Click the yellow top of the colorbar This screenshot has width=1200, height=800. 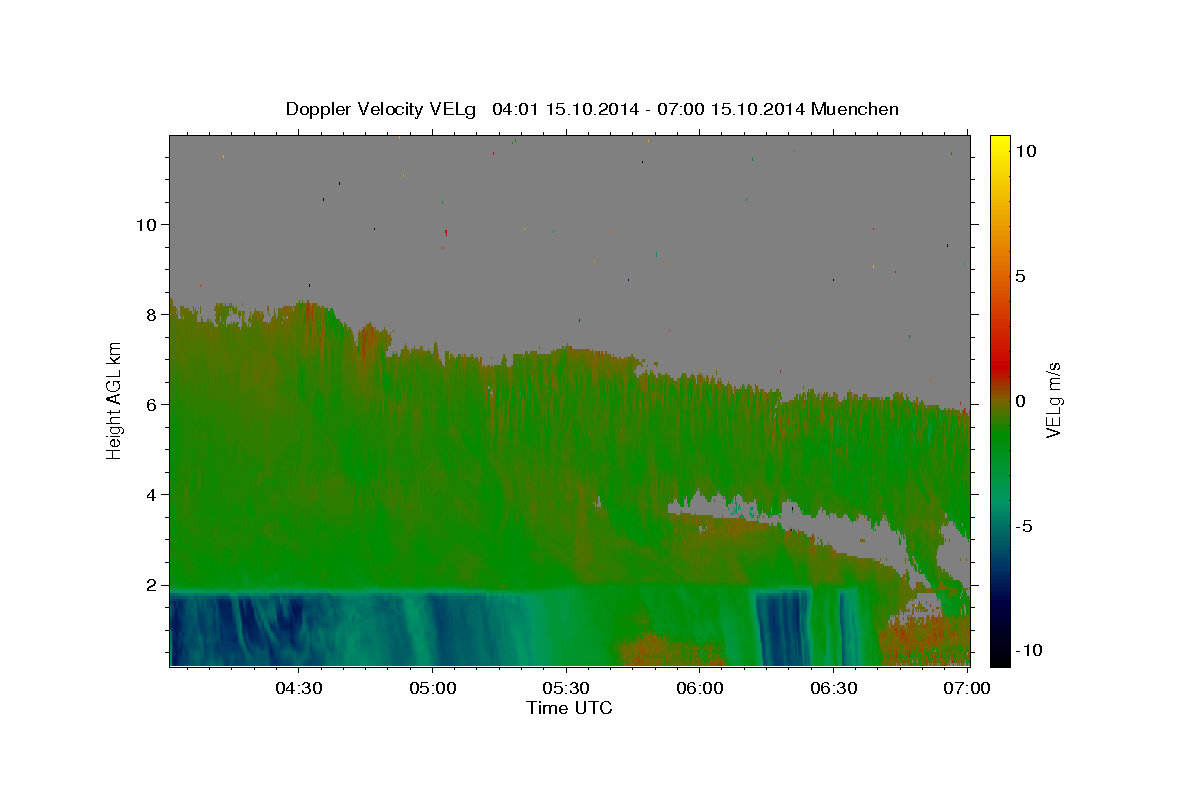[x=999, y=142]
